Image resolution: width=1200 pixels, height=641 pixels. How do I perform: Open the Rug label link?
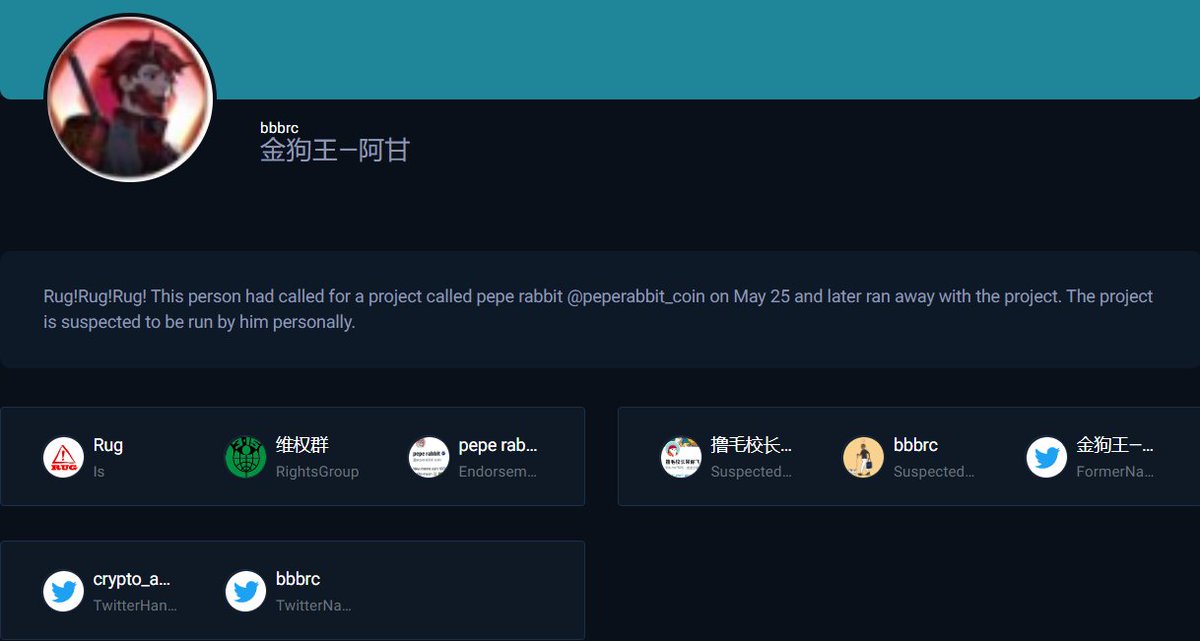click(108, 445)
